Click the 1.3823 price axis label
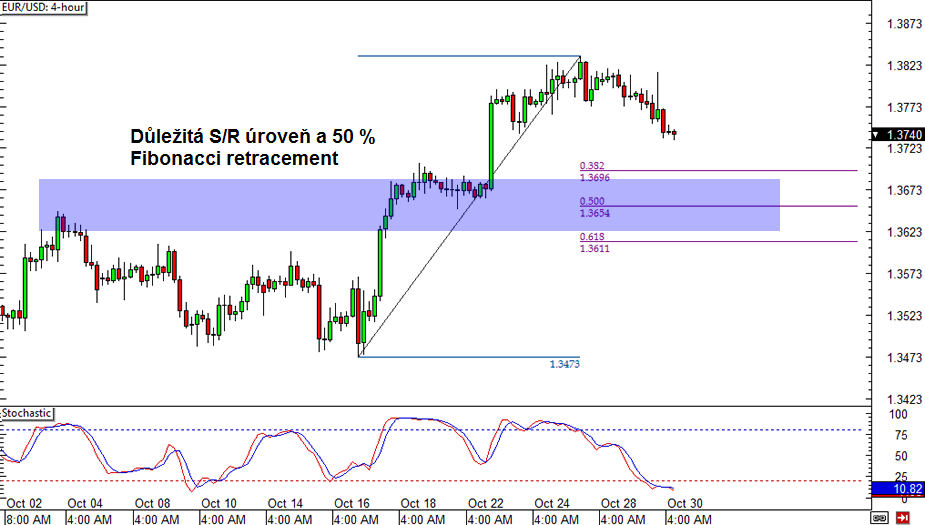The width and height of the screenshot is (925, 525). click(x=904, y=65)
